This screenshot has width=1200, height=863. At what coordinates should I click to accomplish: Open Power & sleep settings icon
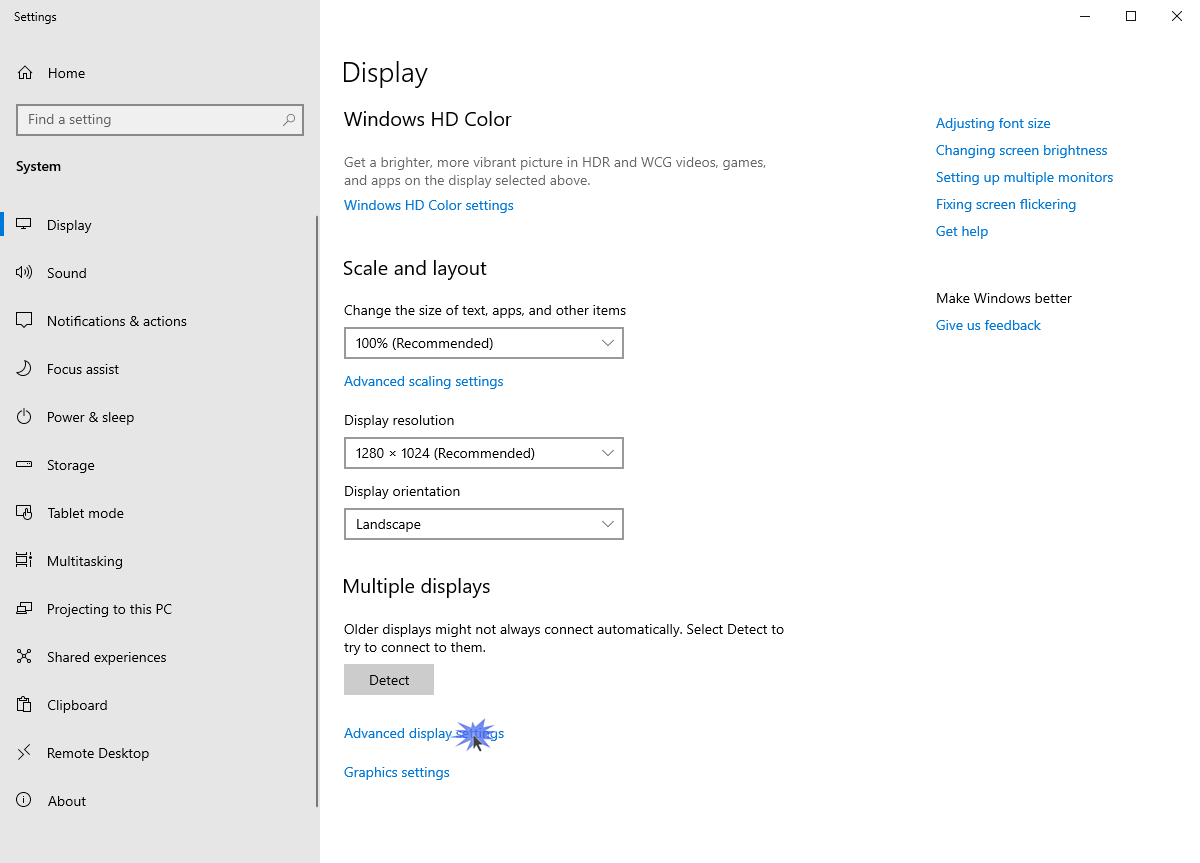[24, 416]
